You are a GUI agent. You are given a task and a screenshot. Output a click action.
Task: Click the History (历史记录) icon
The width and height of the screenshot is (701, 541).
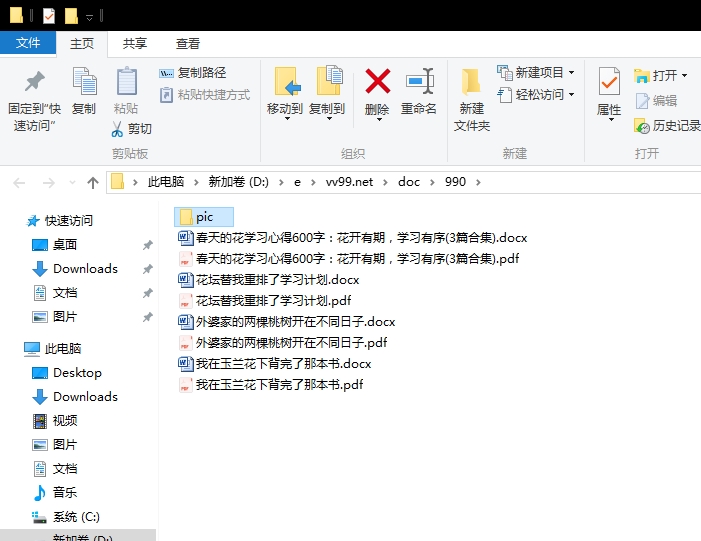[642, 127]
